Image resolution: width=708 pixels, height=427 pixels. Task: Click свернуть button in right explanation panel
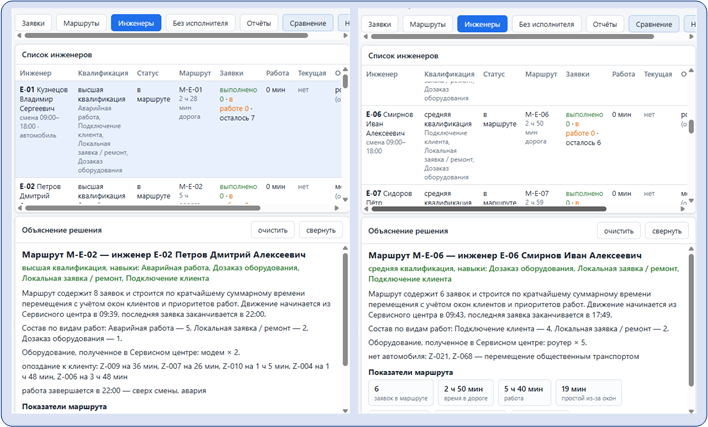pos(667,231)
